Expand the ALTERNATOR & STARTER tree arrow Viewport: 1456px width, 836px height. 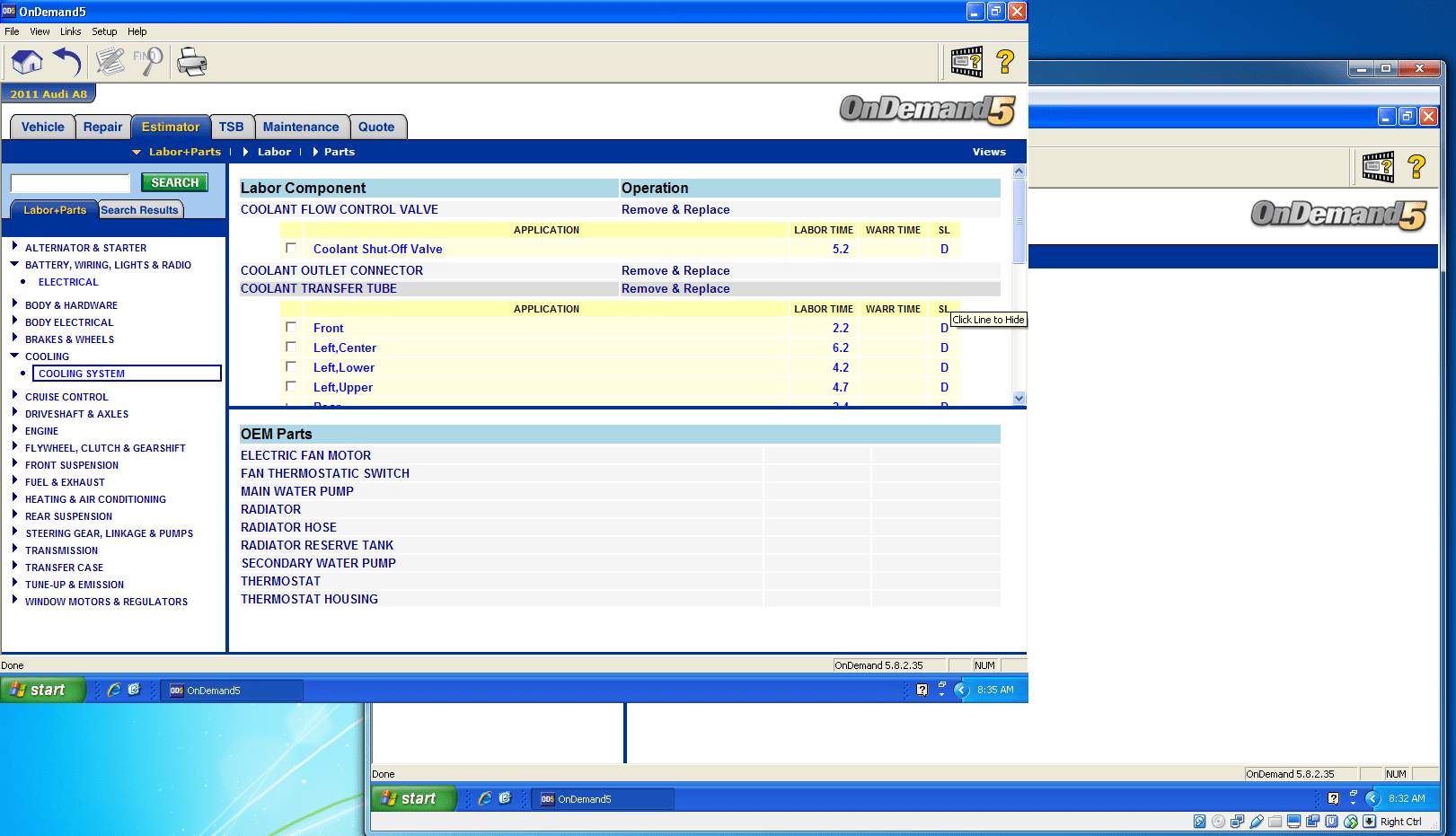[14, 246]
